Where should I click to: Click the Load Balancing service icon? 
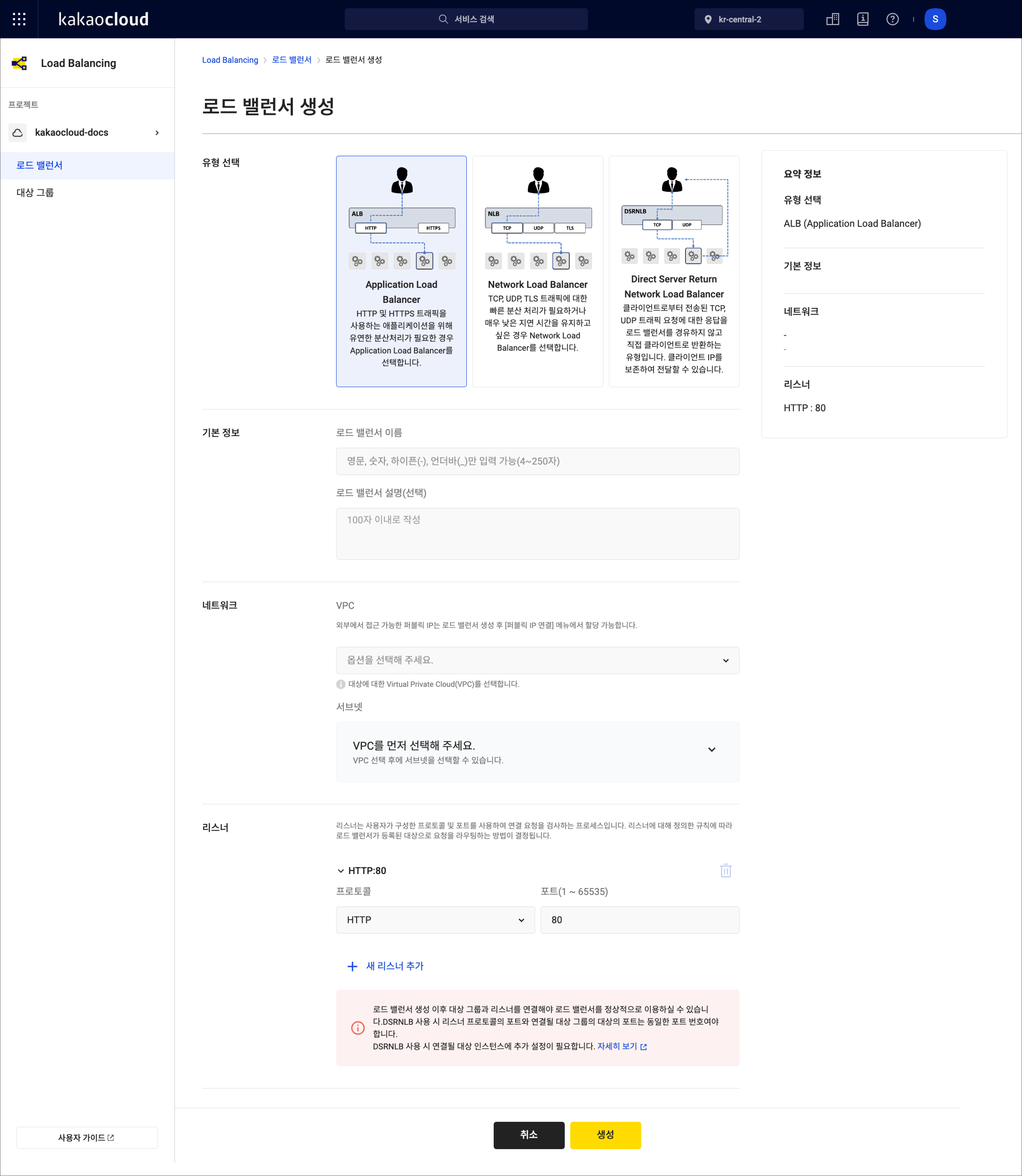[19, 63]
